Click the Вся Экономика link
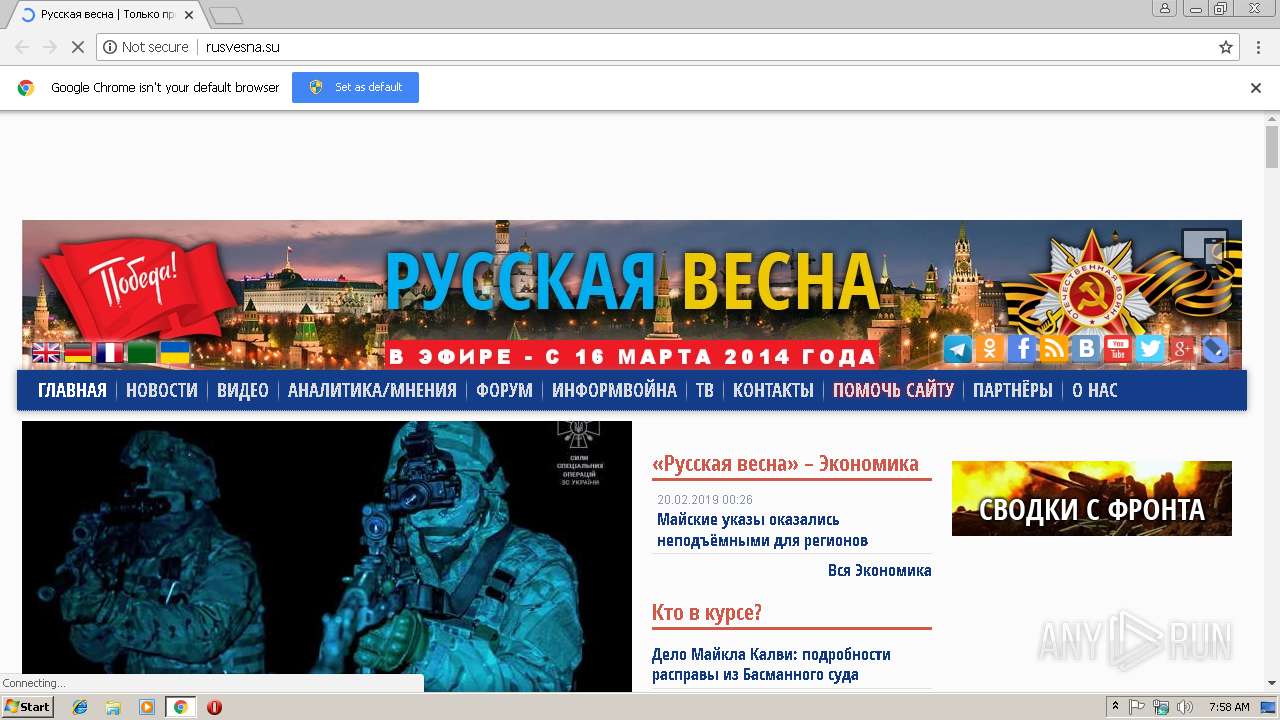This screenshot has width=1280, height=720. tap(880, 571)
